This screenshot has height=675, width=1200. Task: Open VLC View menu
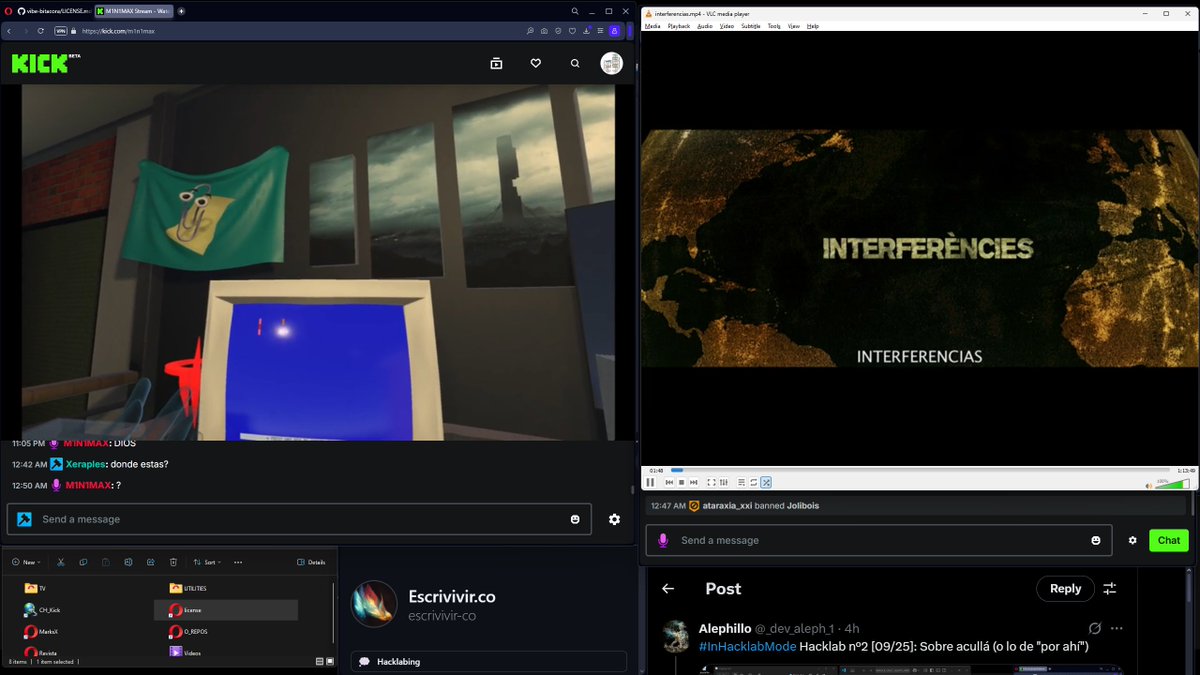(794, 26)
